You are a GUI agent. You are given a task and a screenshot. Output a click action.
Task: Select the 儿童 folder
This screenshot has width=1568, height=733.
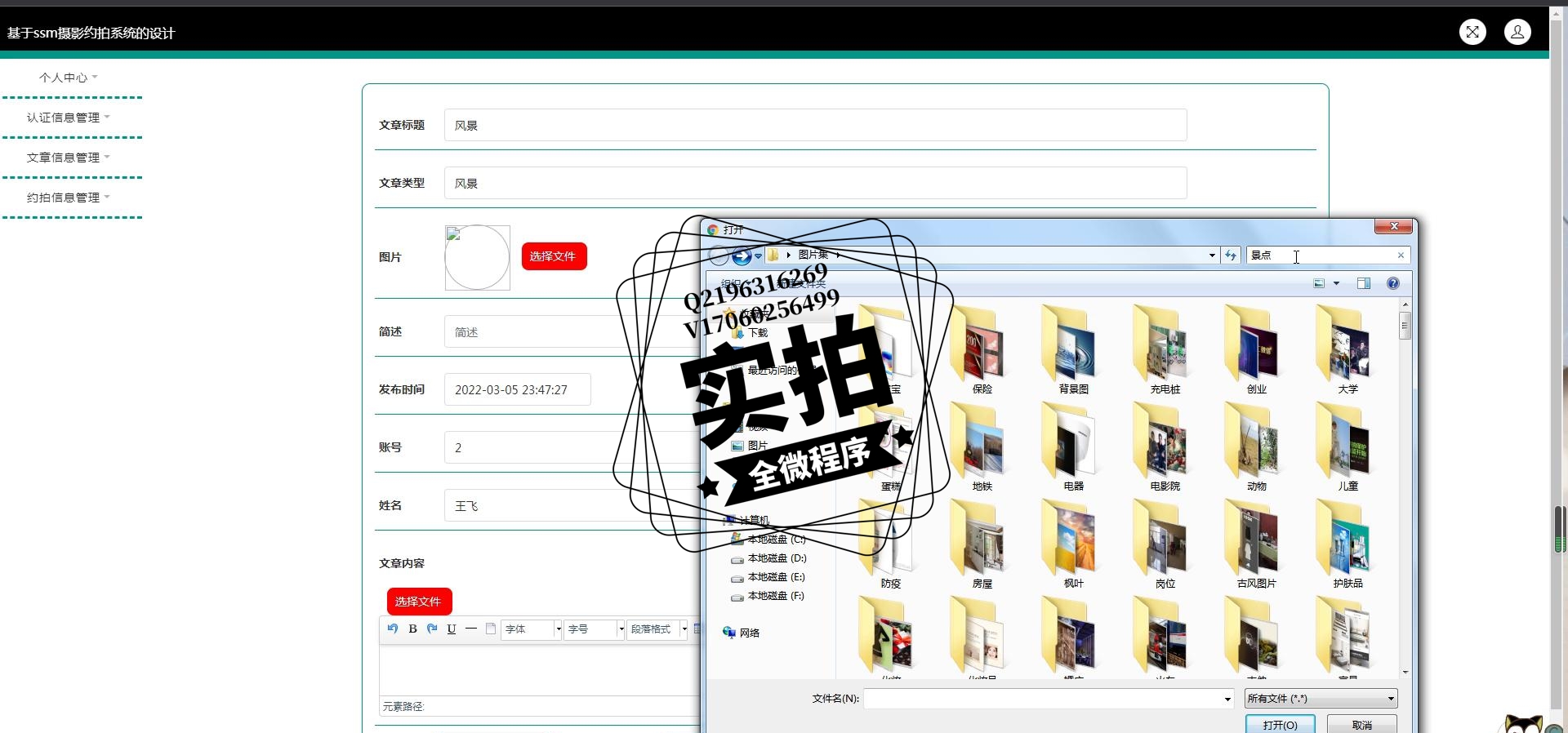(x=1348, y=447)
